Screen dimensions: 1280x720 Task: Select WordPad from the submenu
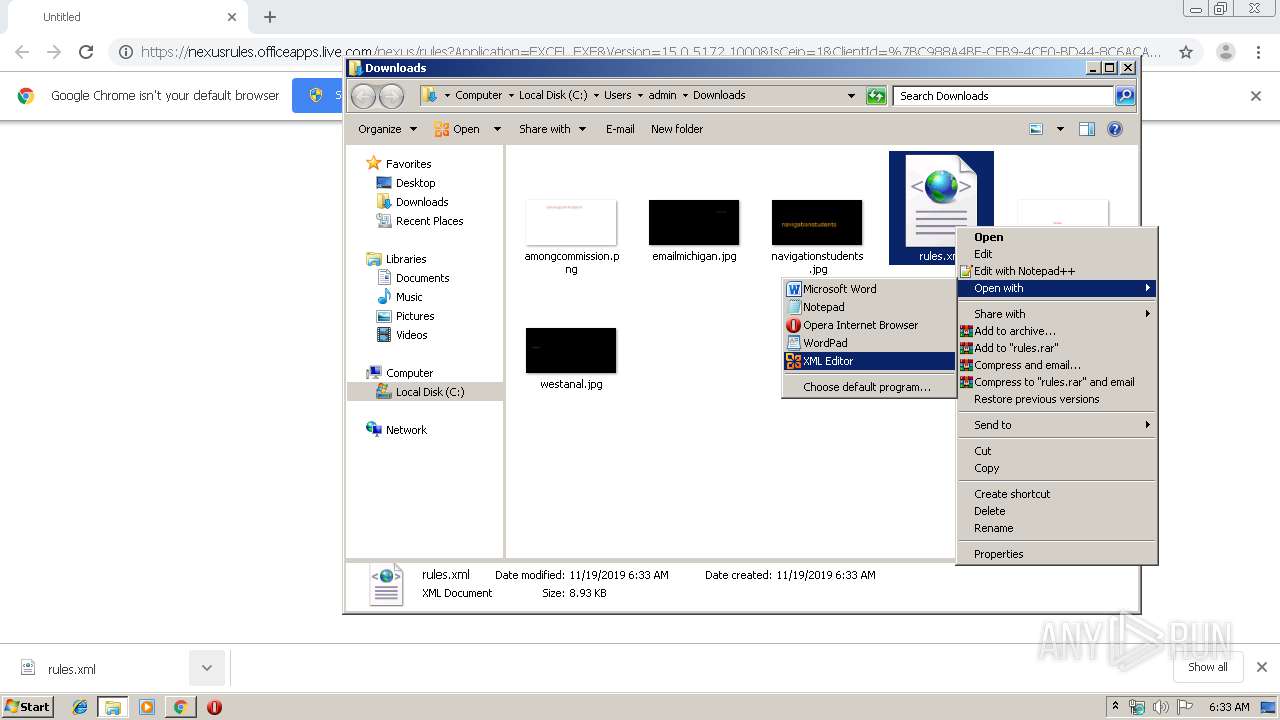(869, 343)
